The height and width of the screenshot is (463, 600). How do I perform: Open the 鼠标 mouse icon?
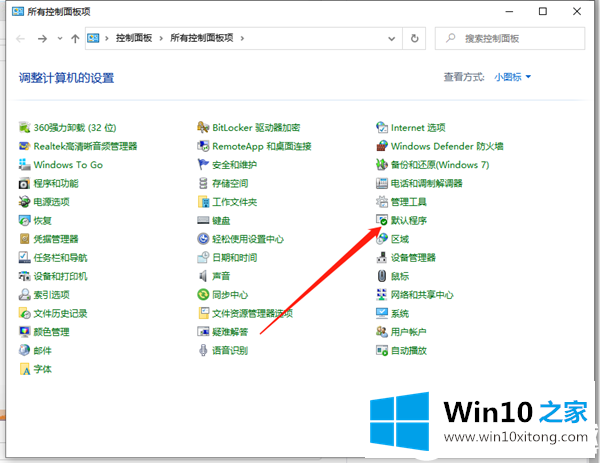(382, 276)
